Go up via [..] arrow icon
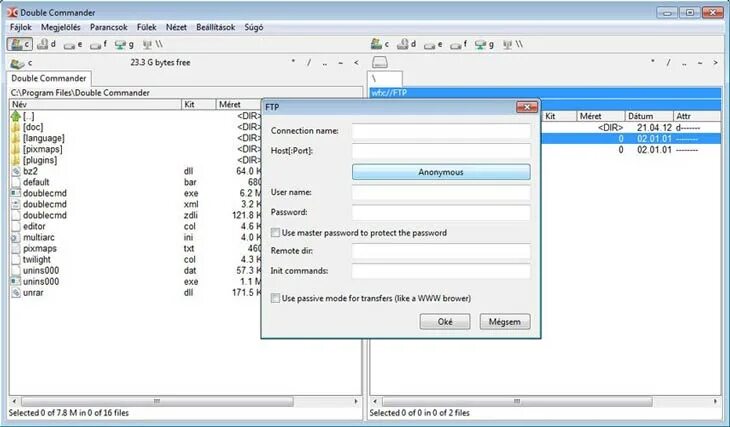This screenshot has height=427, width=730. coord(16,116)
